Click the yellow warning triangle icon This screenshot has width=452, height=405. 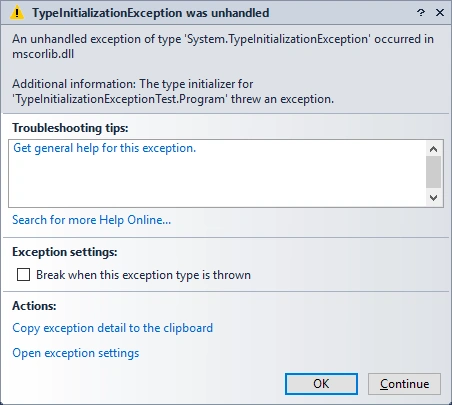point(17,13)
